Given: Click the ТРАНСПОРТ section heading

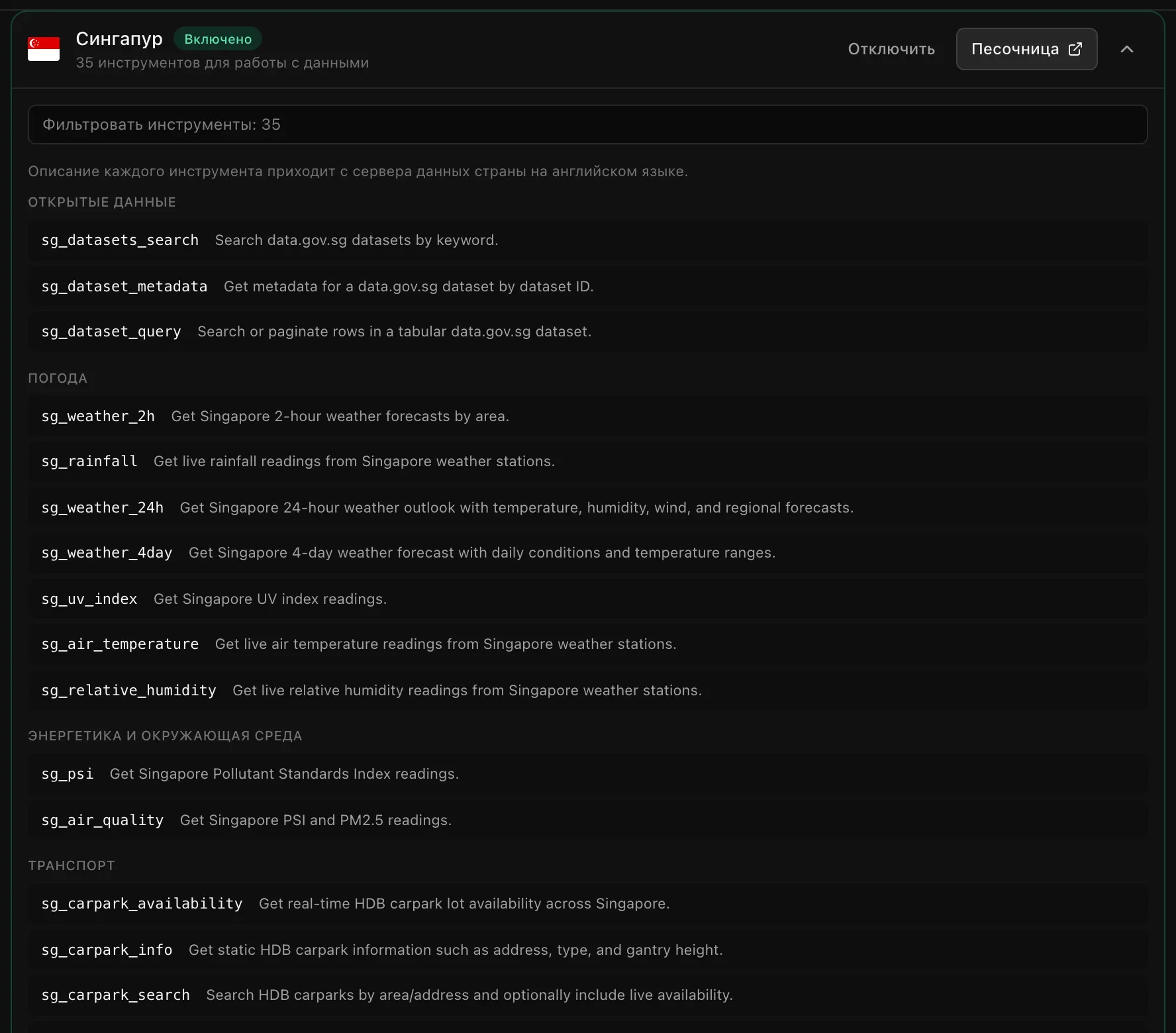Looking at the screenshot, I should 72,865.
